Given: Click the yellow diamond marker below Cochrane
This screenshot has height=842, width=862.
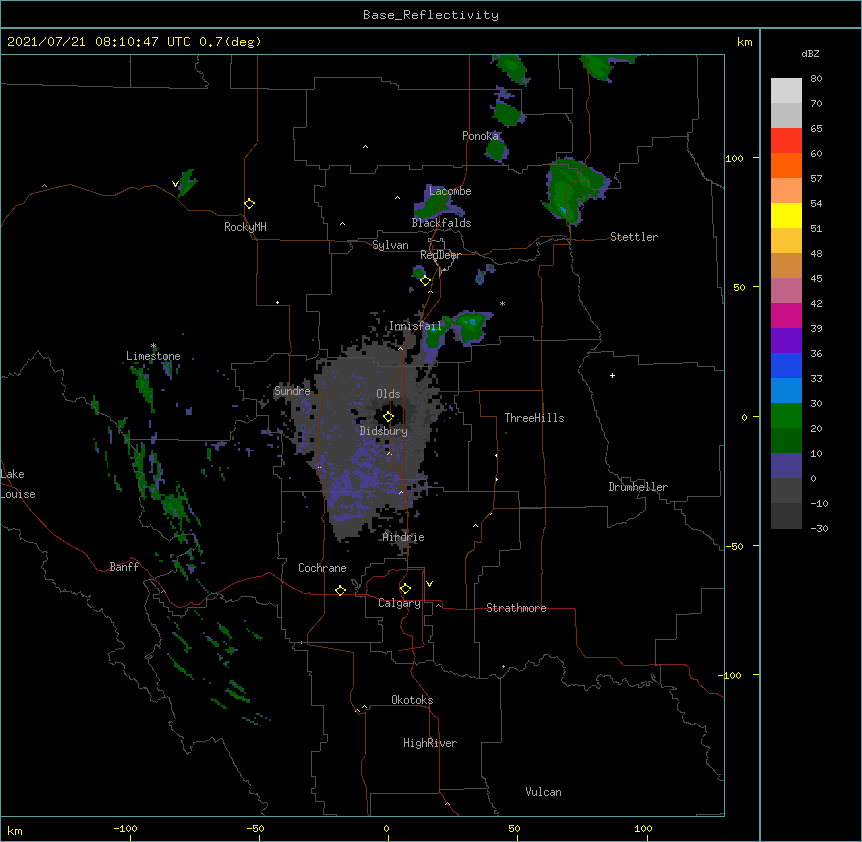Looking at the screenshot, I should (340, 590).
